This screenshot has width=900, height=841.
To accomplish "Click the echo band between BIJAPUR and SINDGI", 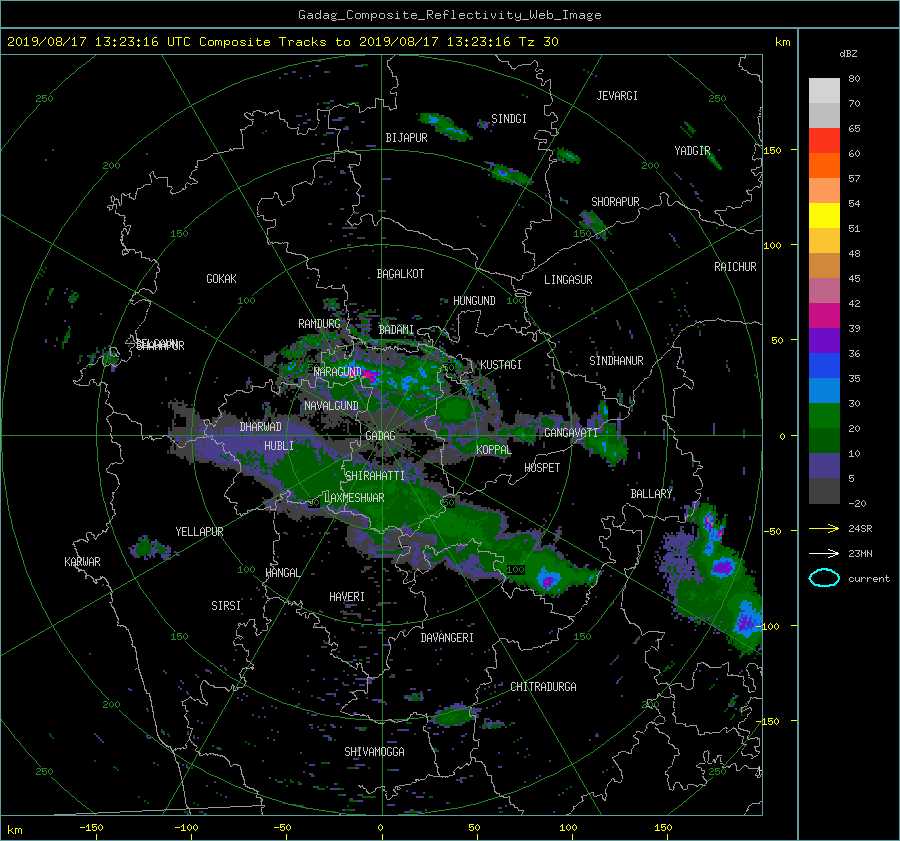I will pyautogui.click(x=445, y=127).
